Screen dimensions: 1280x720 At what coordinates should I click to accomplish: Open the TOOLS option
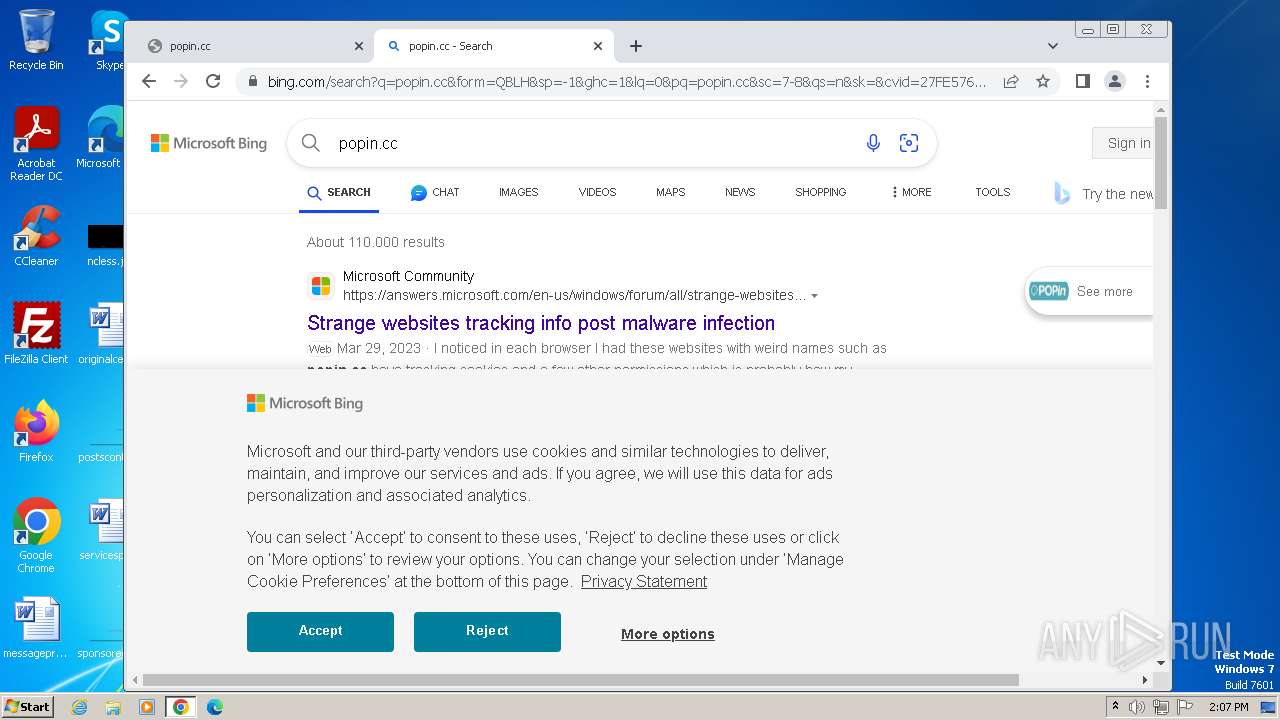(x=993, y=192)
